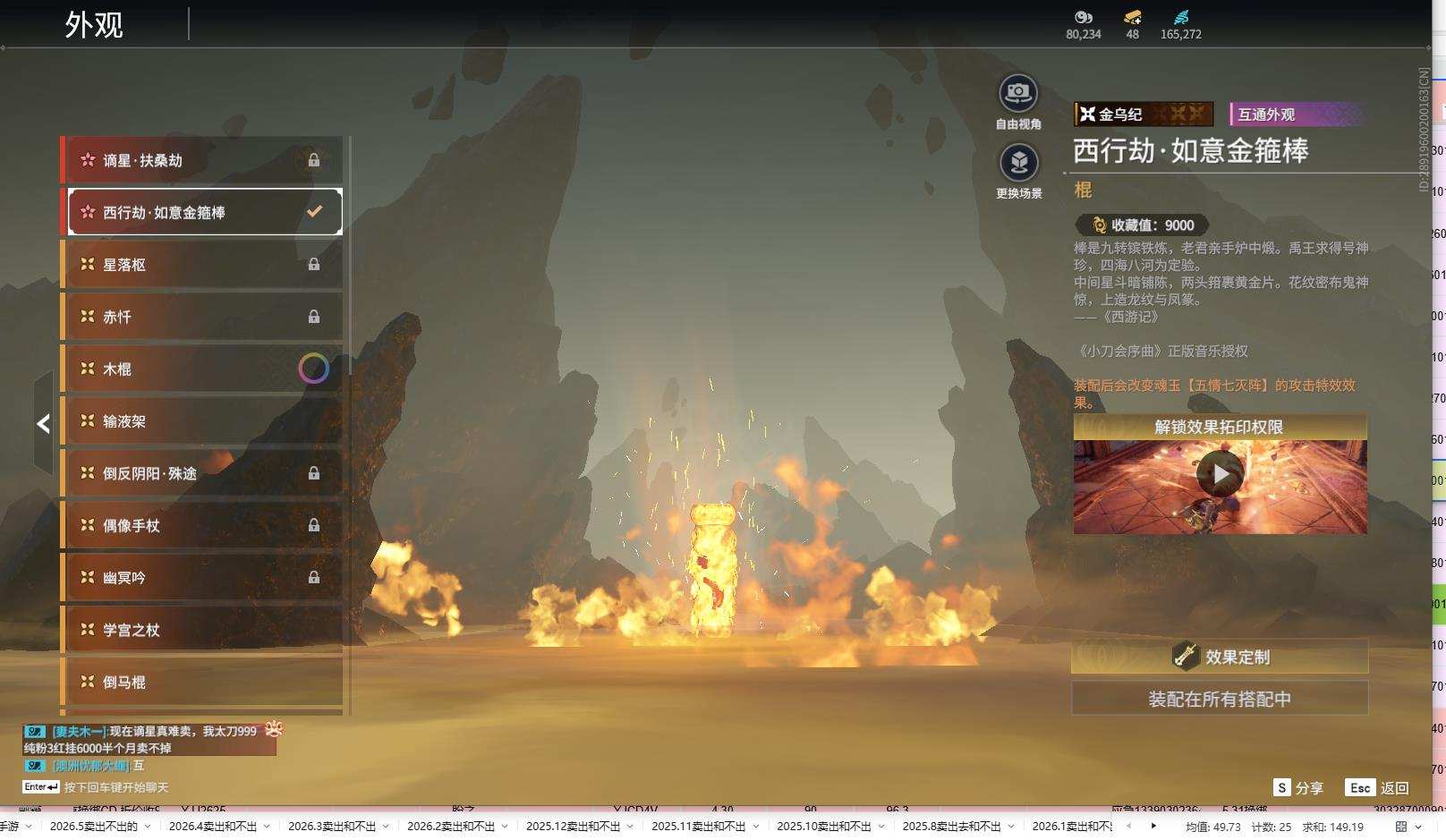Select the 学宫之杖 skin
The image size is (1446, 840).
pyautogui.click(x=202, y=630)
